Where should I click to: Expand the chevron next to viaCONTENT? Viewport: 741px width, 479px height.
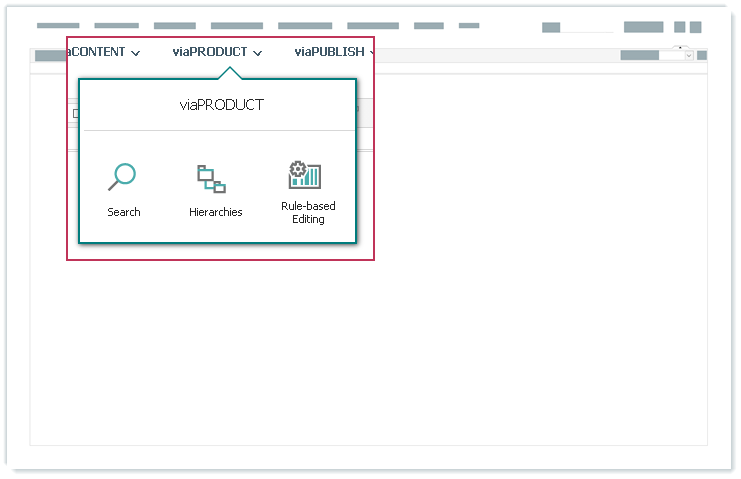point(136,53)
